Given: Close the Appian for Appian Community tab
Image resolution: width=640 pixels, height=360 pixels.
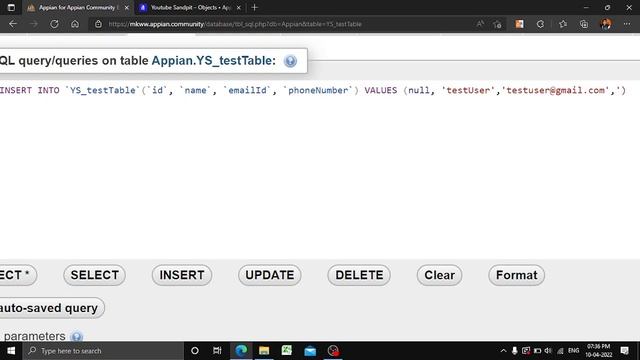Looking at the screenshot, I should [x=127, y=7].
